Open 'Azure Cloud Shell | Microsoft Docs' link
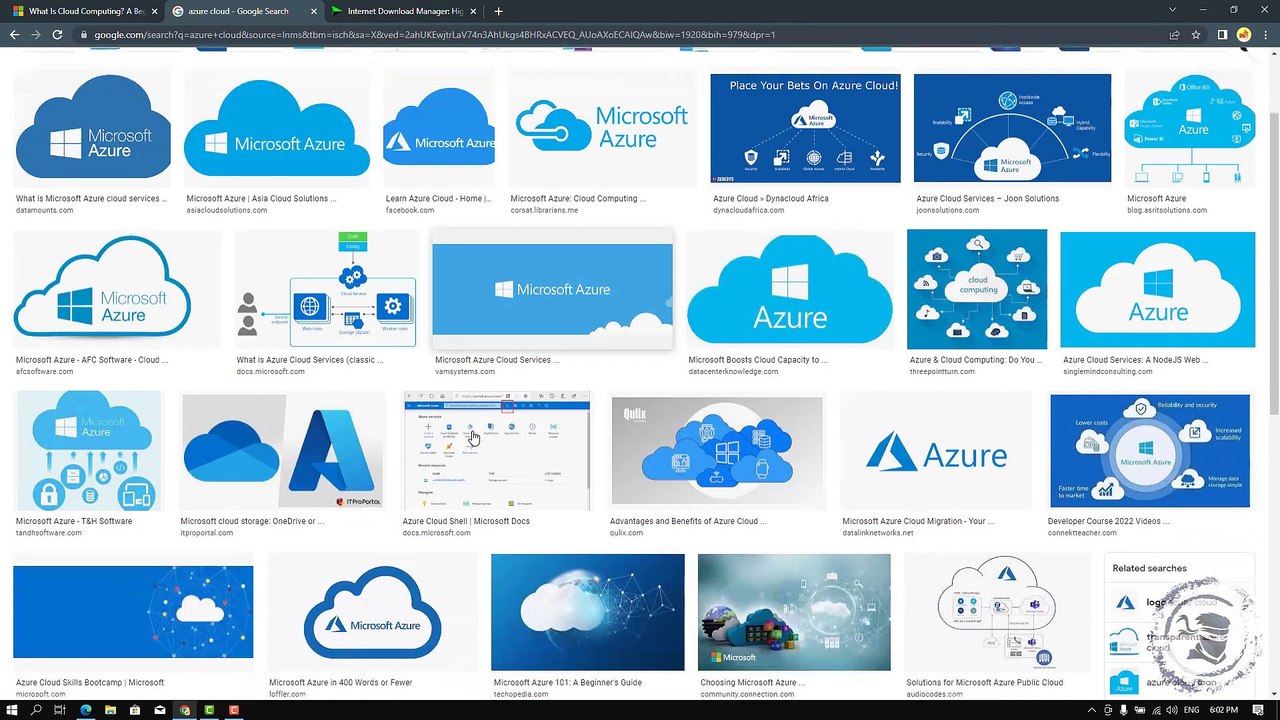 [x=466, y=521]
